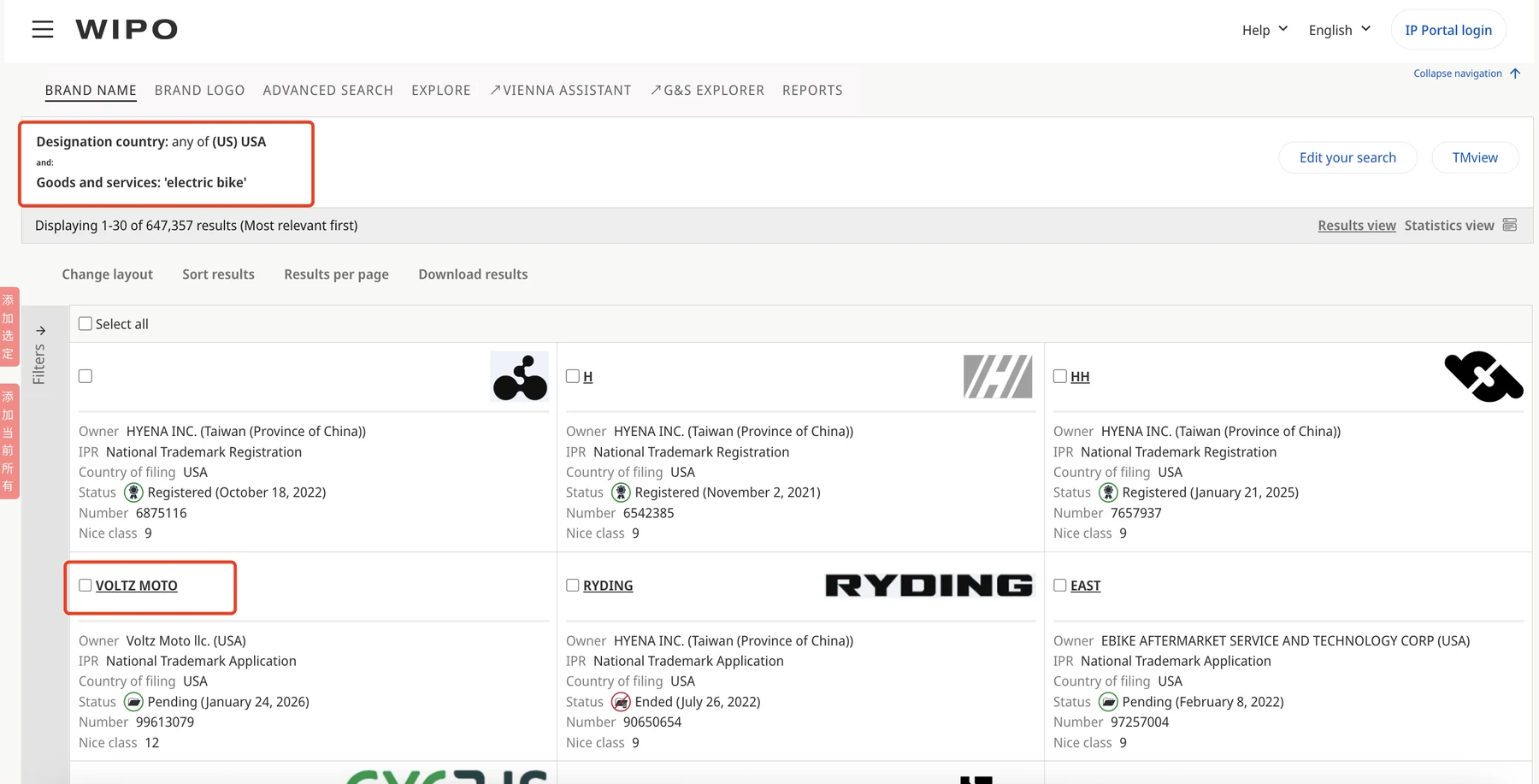Expand the Filters panel arrow
This screenshot has height=784, width=1539.
[40, 331]
